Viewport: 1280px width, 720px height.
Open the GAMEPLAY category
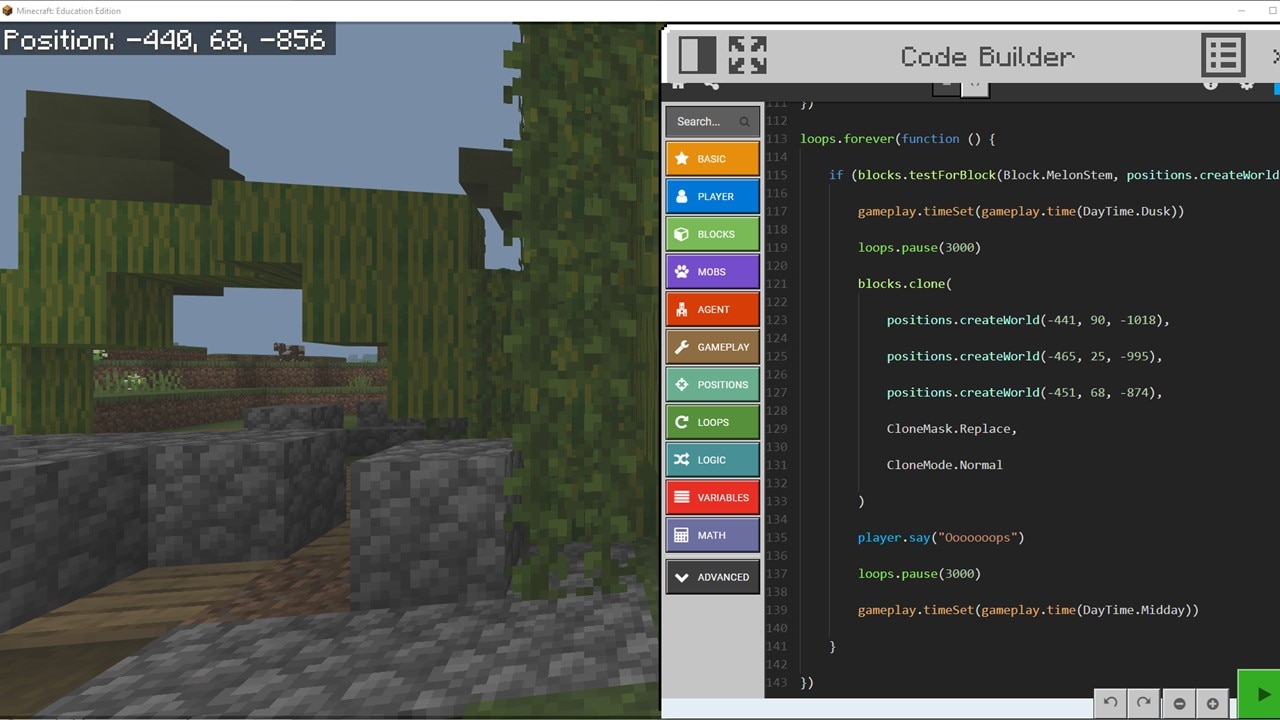tap(712, 347)
